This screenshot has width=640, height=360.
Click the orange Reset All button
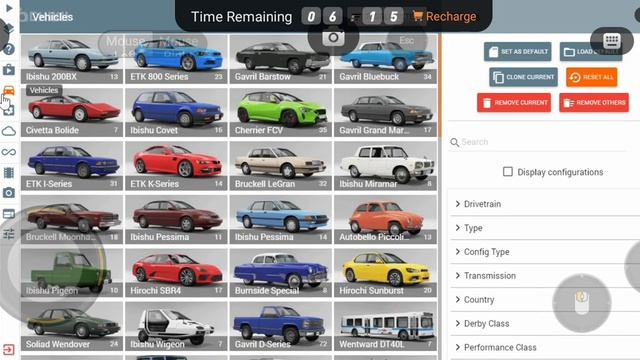pos(591,77)
